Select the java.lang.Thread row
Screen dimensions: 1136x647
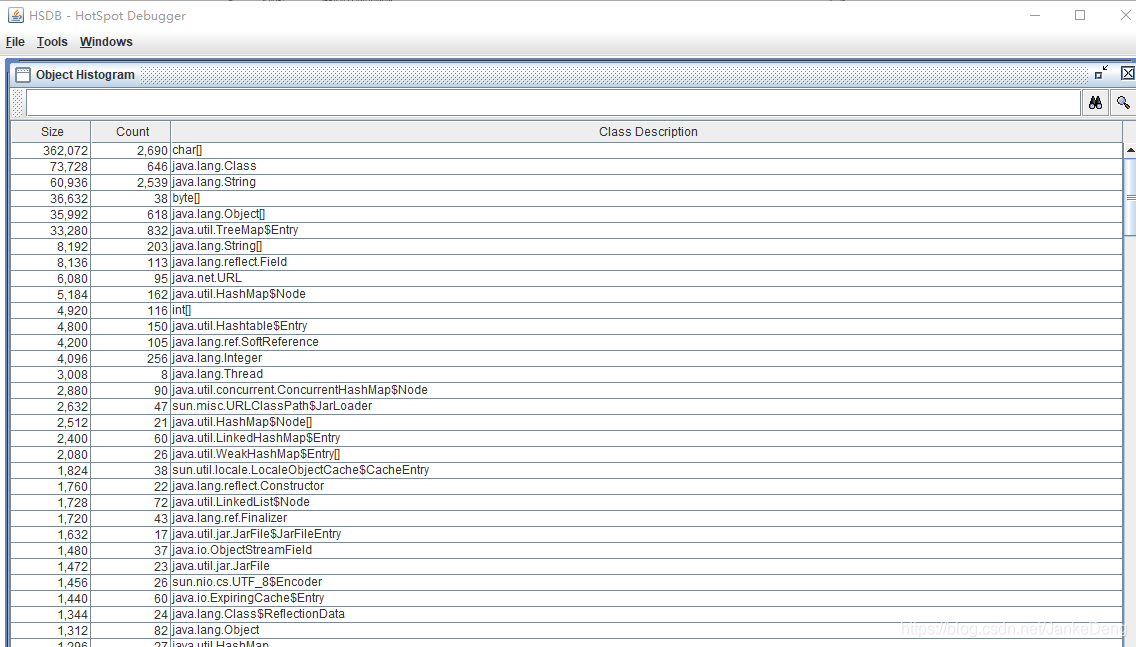point(567,374)
